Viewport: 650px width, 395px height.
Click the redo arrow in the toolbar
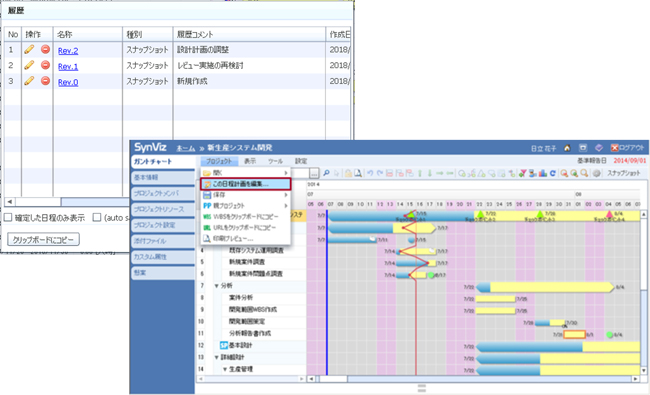coord(379,173)
